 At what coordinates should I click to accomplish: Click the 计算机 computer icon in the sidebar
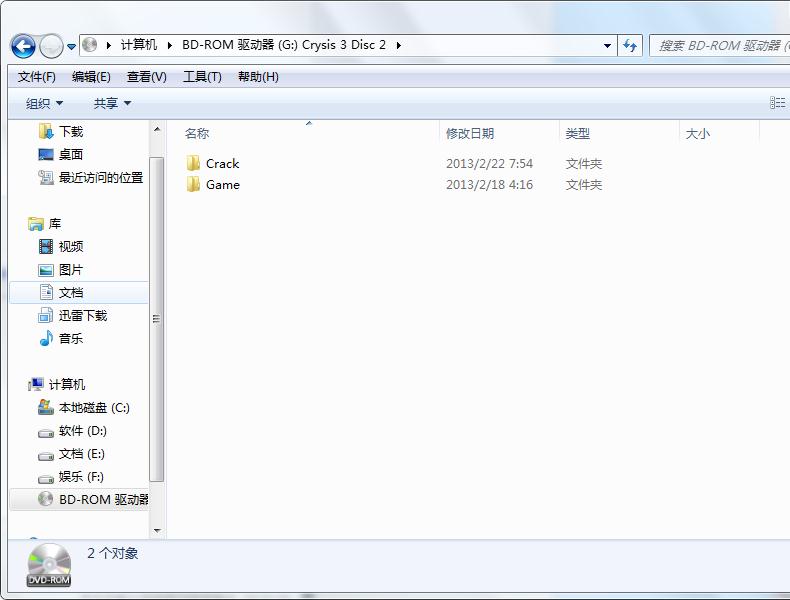[x=36, y=384]
